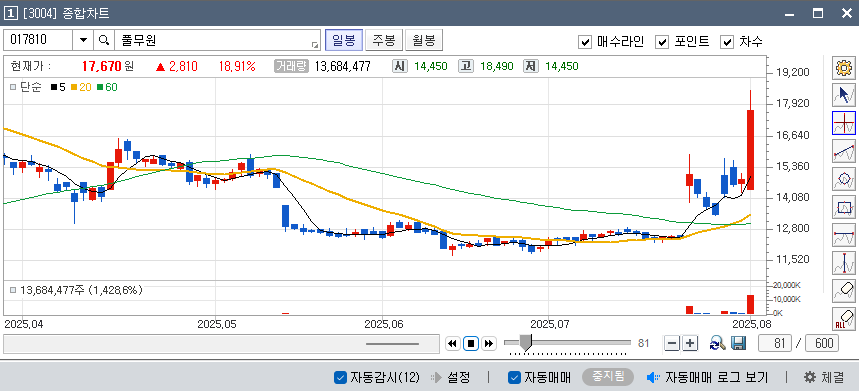859x391 pixels.
Task: Switch to 월봉 monthly chart
Action: (424, 40)
